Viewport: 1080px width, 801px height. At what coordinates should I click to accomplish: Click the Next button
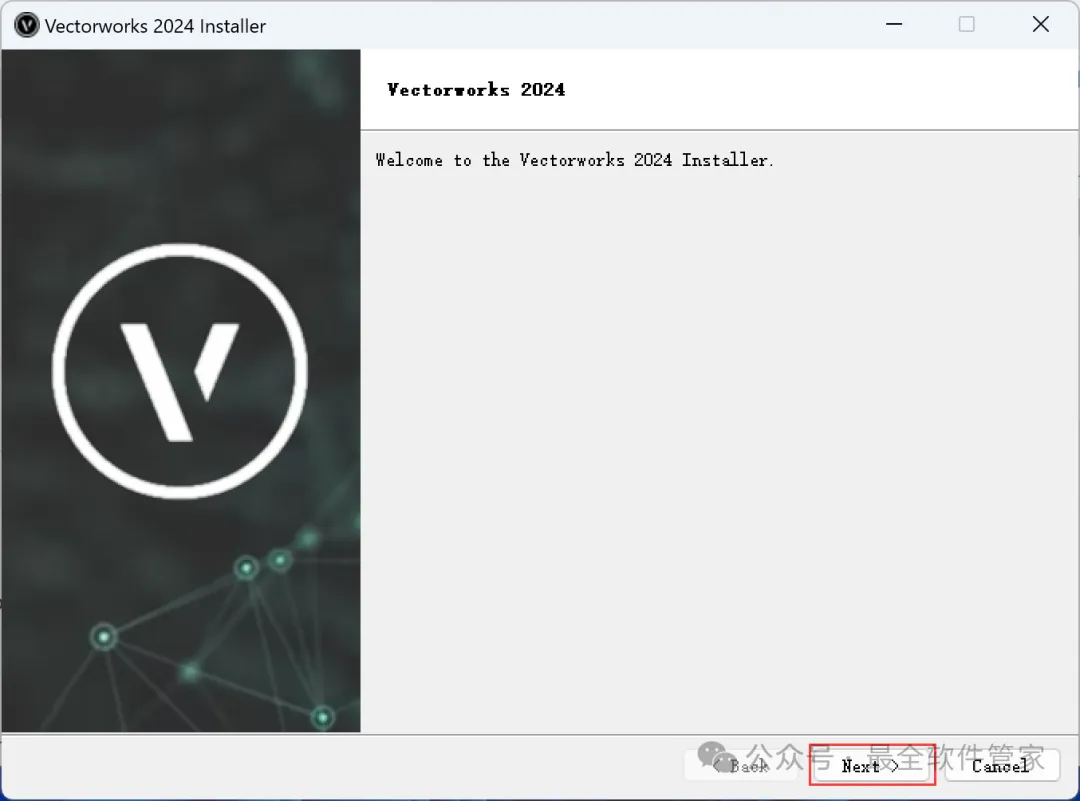tap(871, 765)
